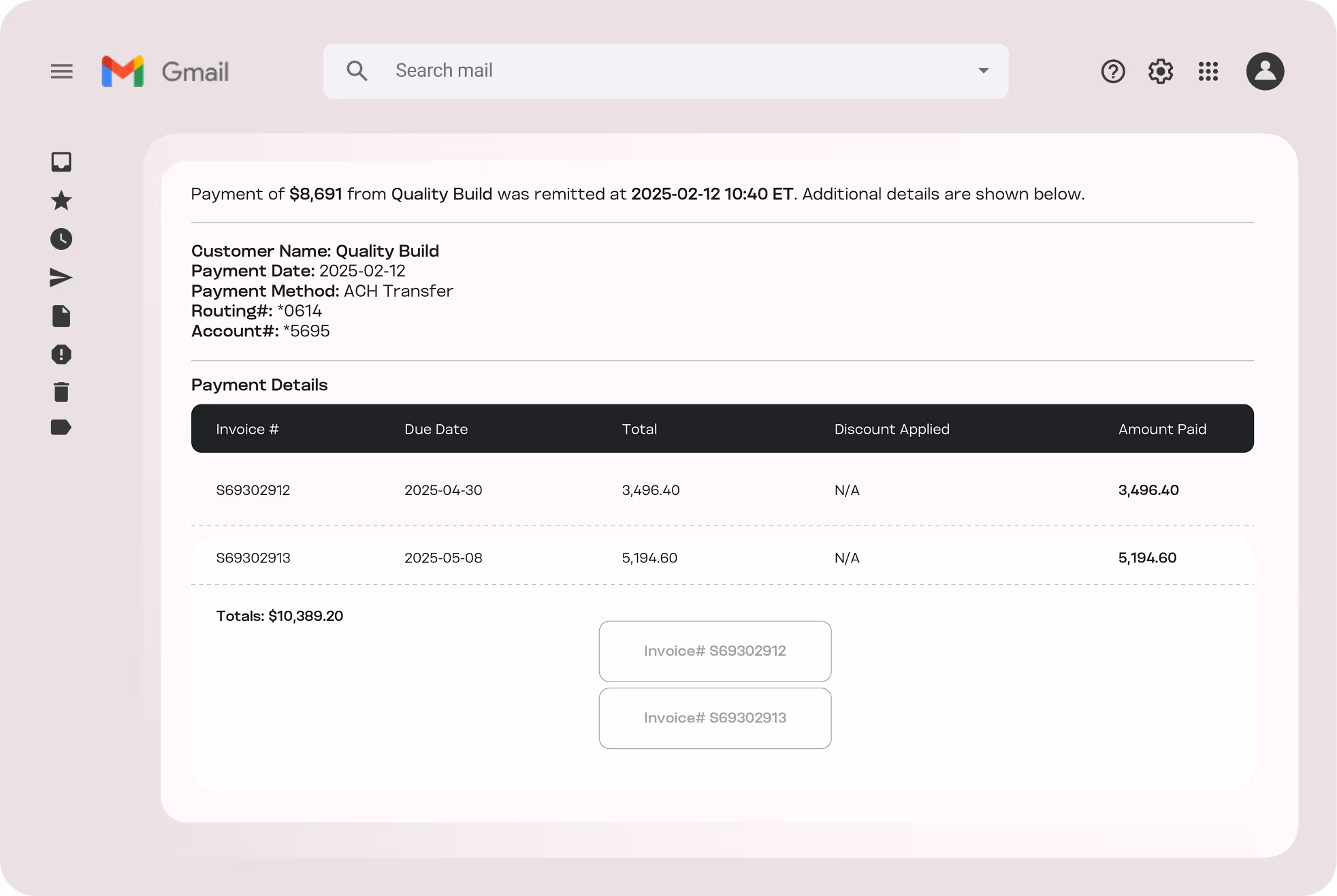
Task: Open the account profile avatar
Action: (x=1265, y=71)
